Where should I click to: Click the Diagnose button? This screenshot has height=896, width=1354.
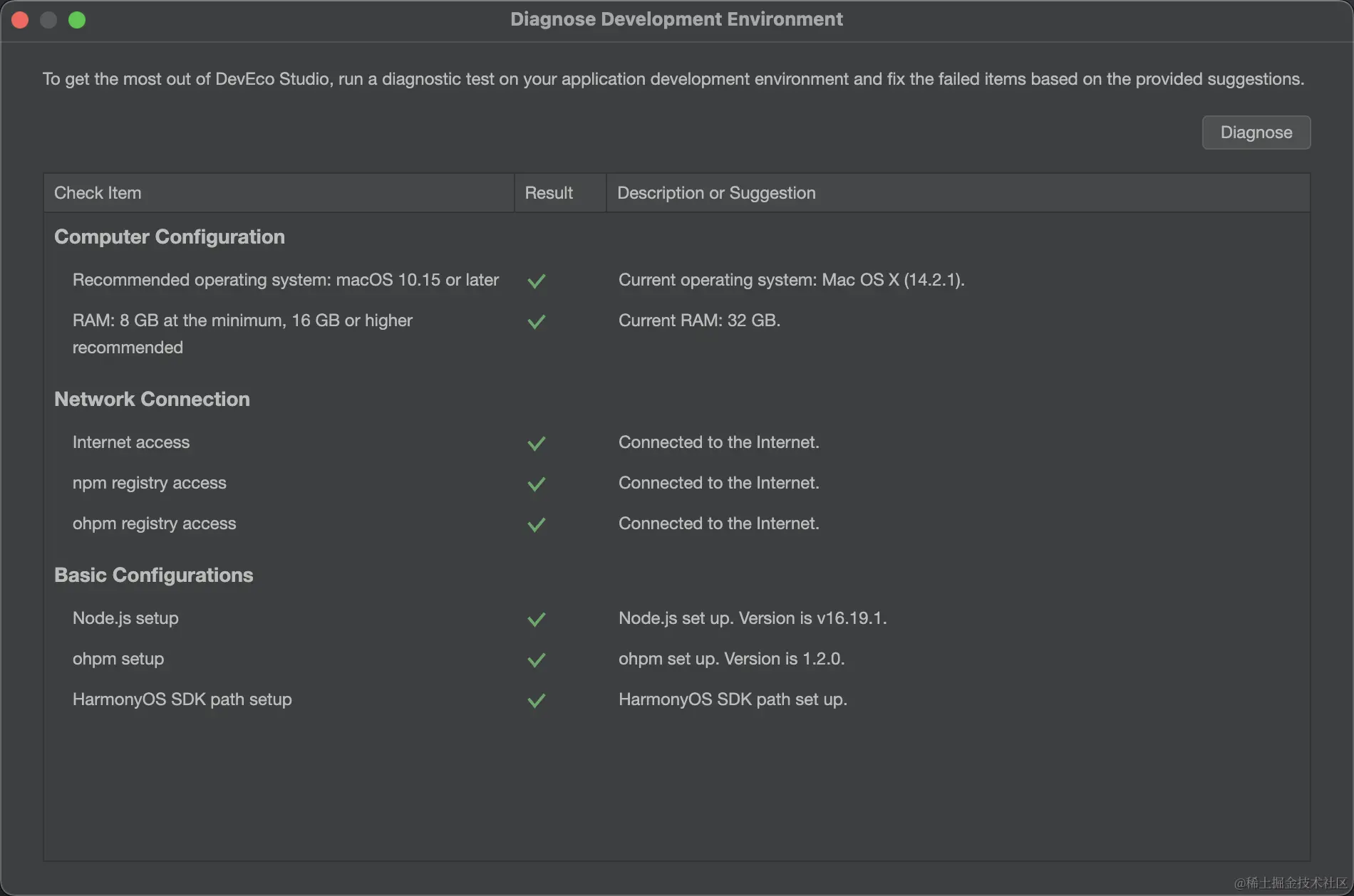click(1256, 132)
